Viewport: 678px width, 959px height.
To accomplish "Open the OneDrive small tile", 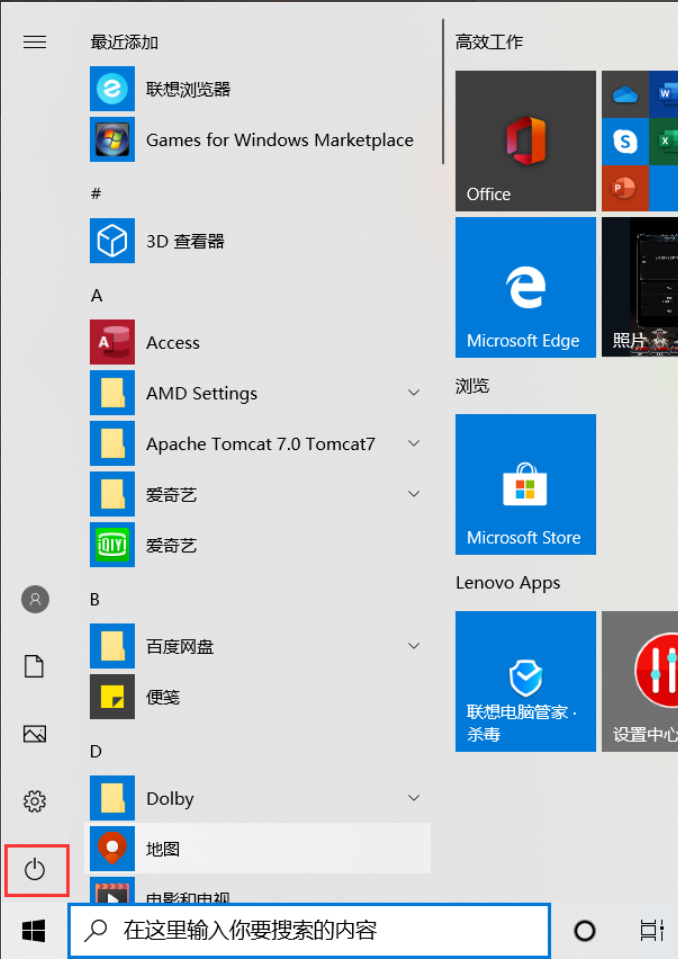I will tap(625, 94).
